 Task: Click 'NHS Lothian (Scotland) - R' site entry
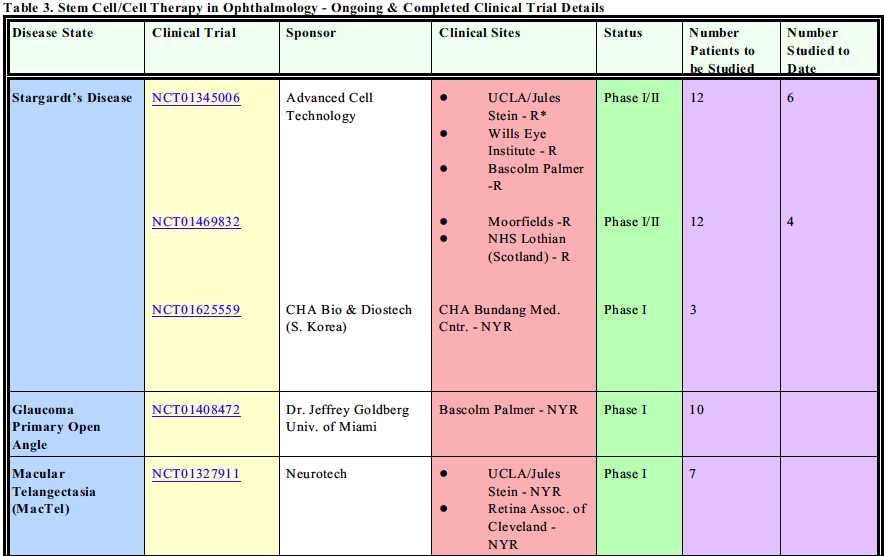click(529, 248)
